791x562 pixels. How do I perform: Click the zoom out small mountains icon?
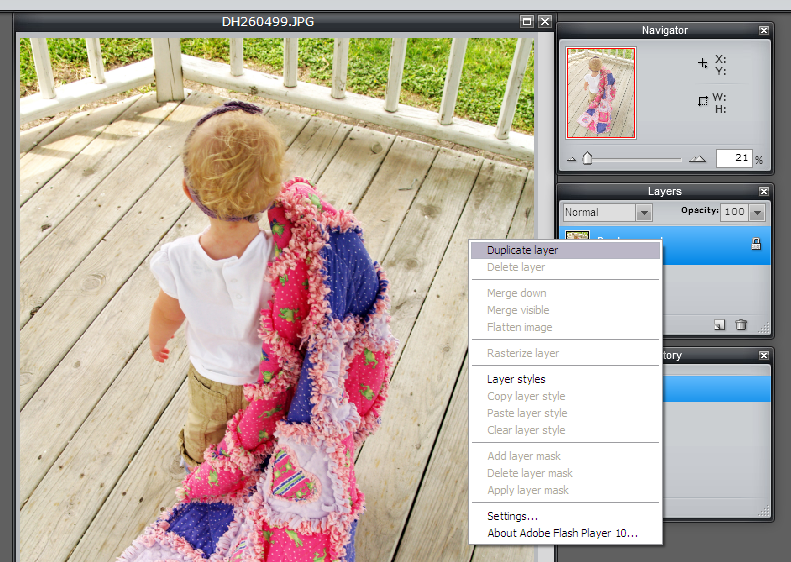(572, 159)
